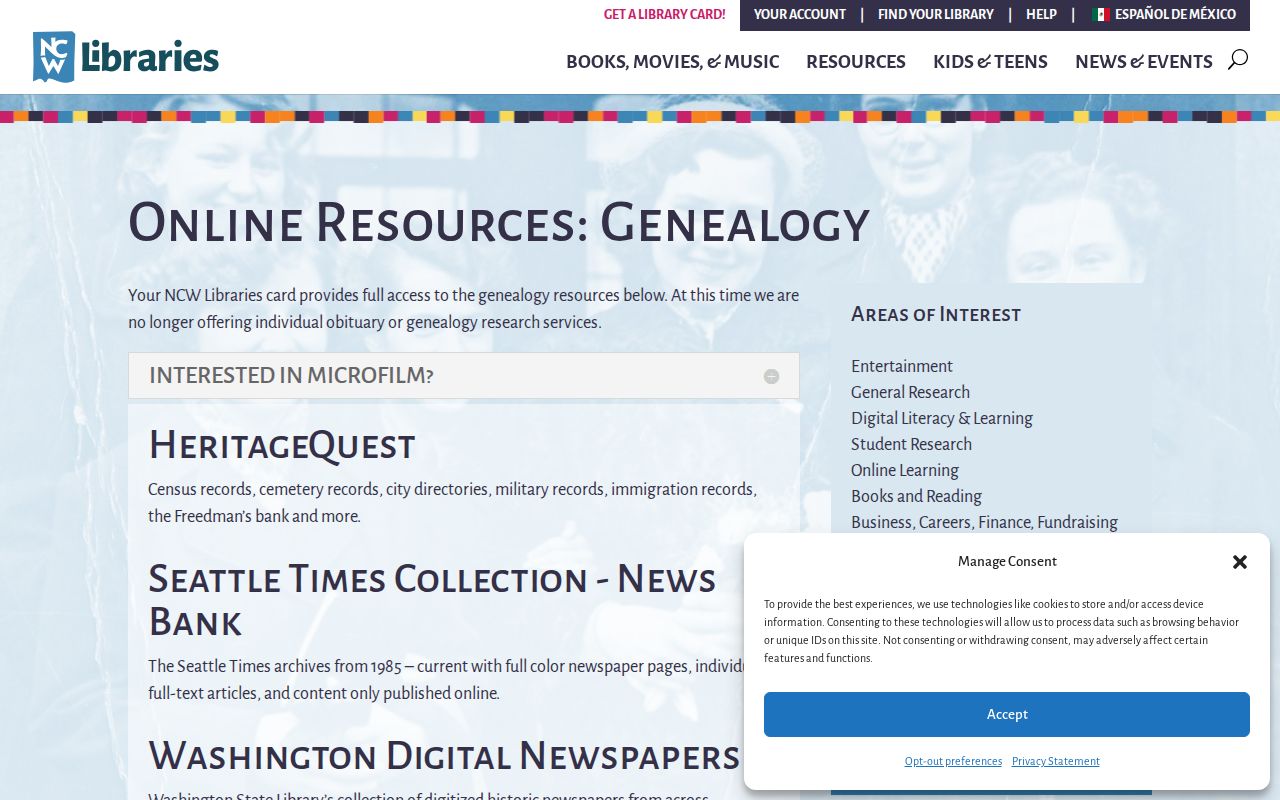Select Digital Literacy & Learning

click(942, 418)
